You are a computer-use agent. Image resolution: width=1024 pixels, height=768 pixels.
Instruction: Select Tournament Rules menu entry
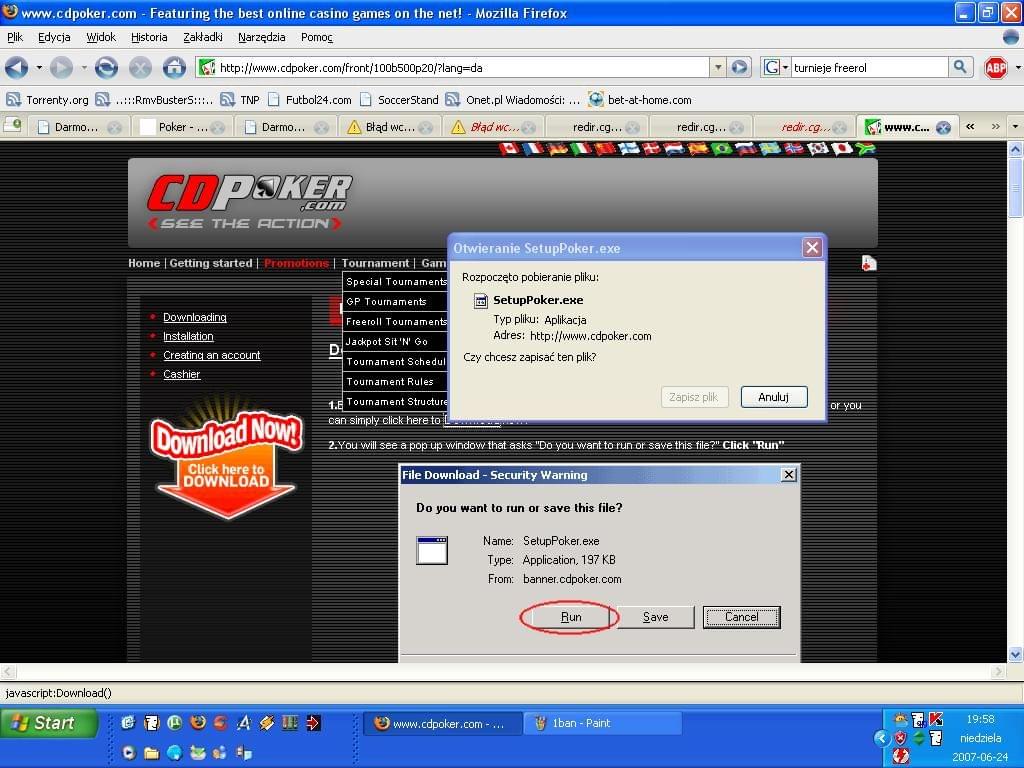pos(396,381)
